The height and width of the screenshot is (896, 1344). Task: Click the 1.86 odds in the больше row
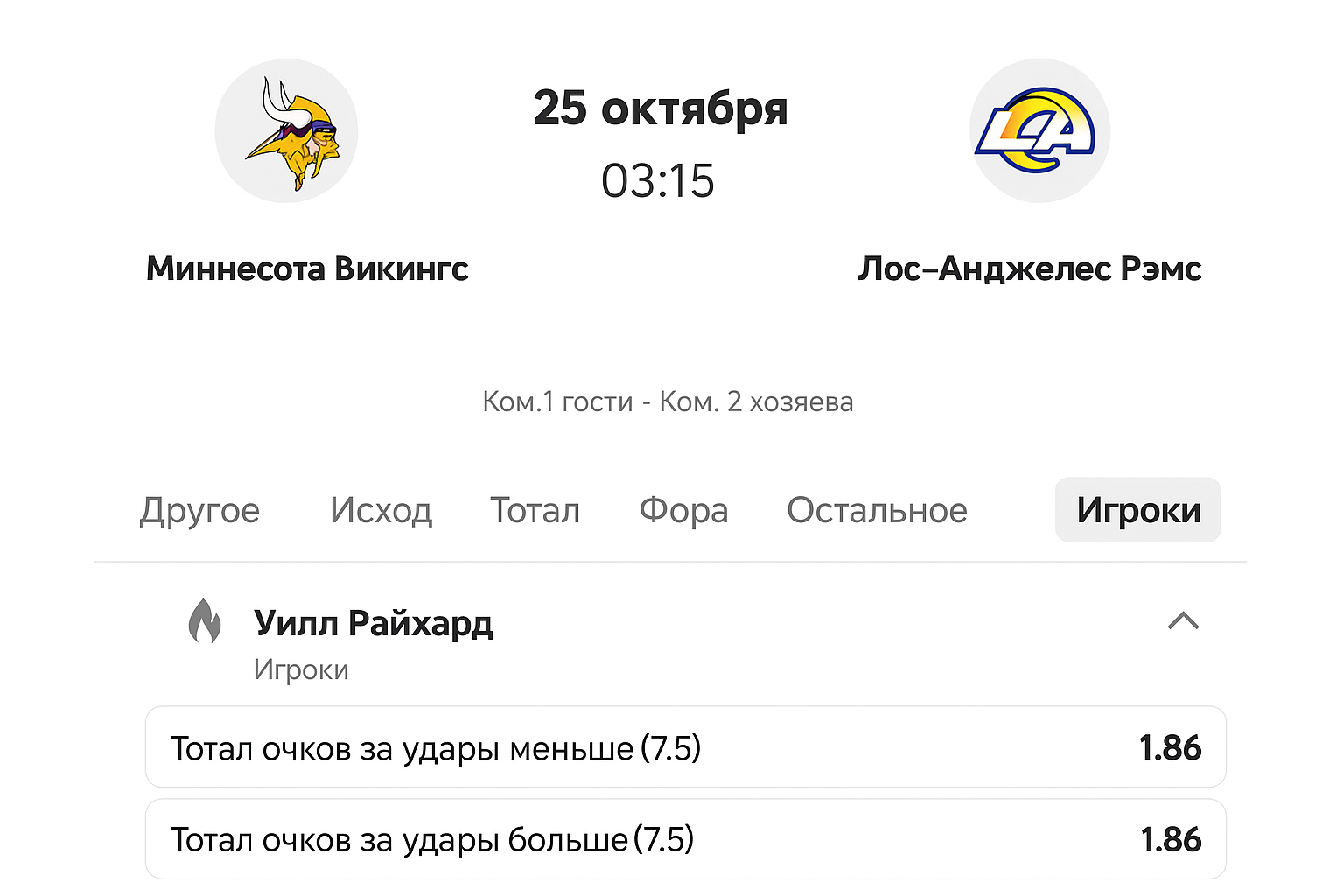1171,839
